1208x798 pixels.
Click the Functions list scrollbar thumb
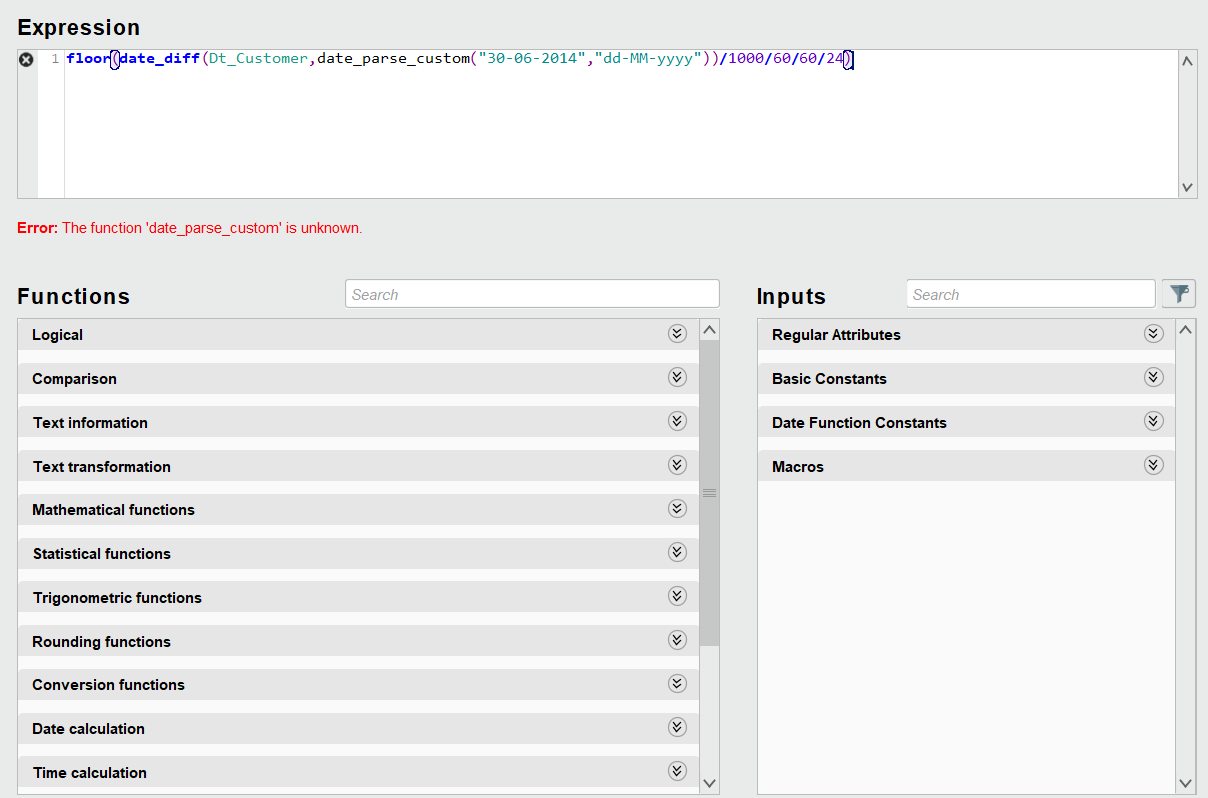coord(709,493)
